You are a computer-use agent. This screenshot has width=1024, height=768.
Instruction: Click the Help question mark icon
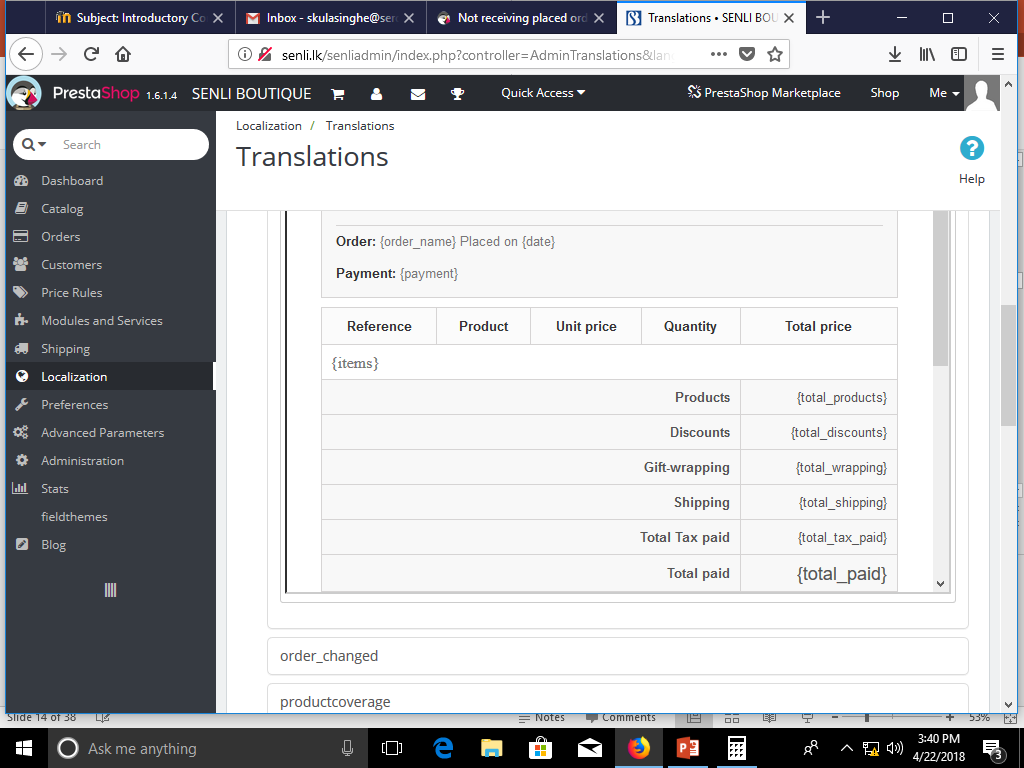(972, 148)
